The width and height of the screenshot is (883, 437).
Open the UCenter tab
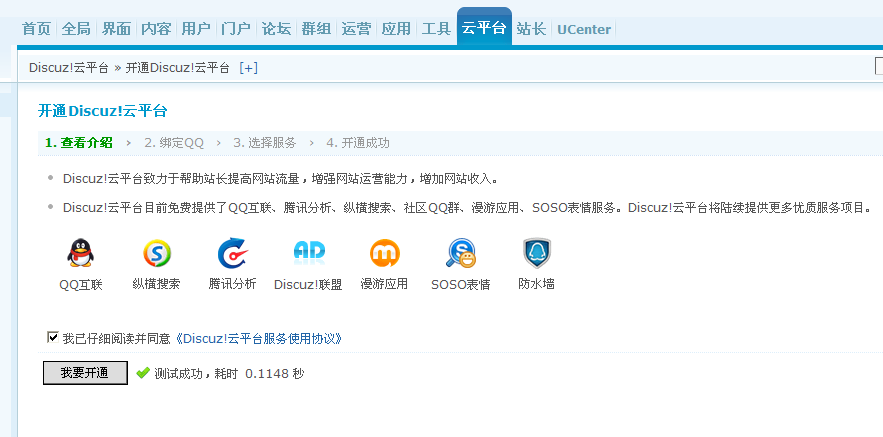[584, 30]
